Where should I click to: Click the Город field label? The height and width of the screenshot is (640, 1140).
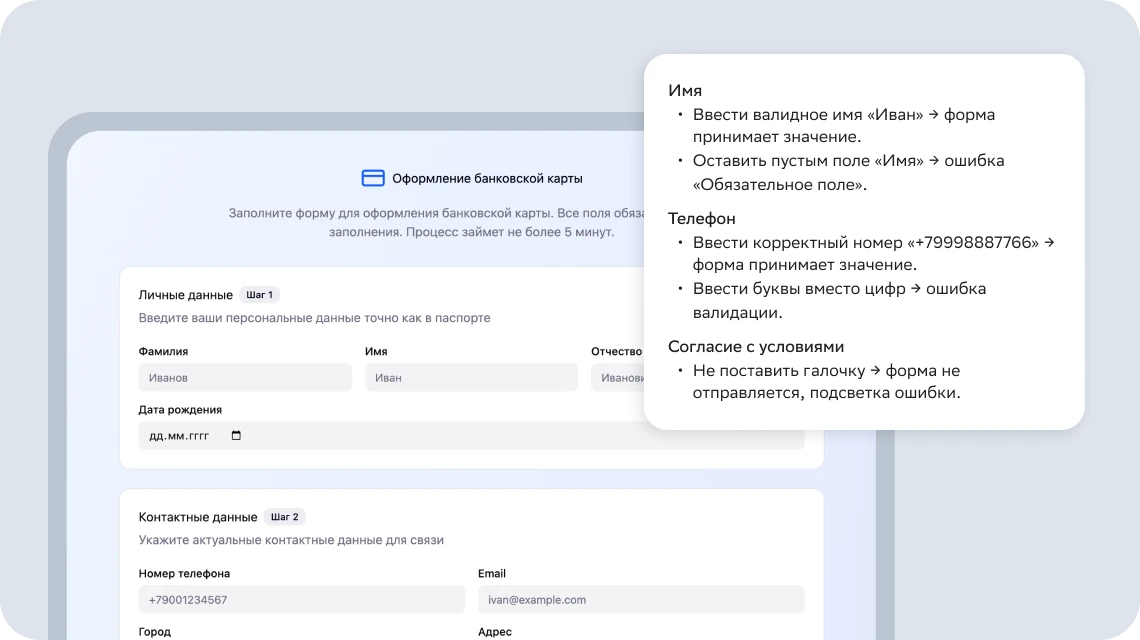154,632
